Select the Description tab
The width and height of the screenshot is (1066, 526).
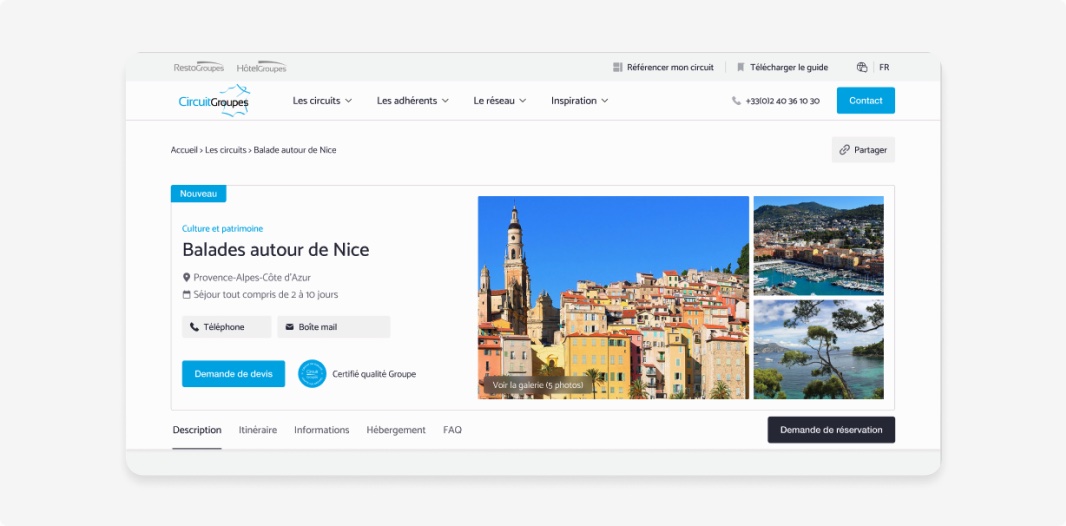(196, 430)
